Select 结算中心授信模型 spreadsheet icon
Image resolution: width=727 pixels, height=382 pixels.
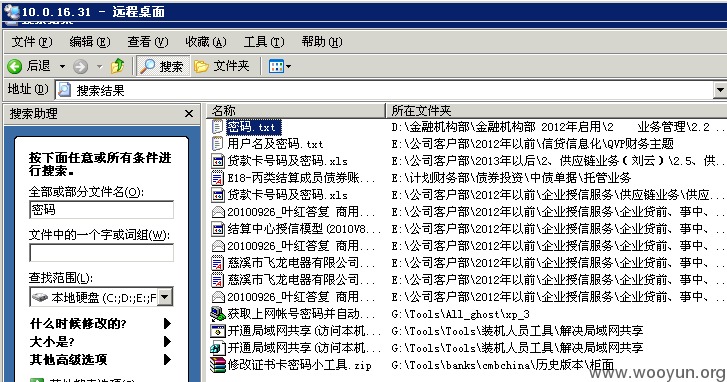[x=217, y=229]
